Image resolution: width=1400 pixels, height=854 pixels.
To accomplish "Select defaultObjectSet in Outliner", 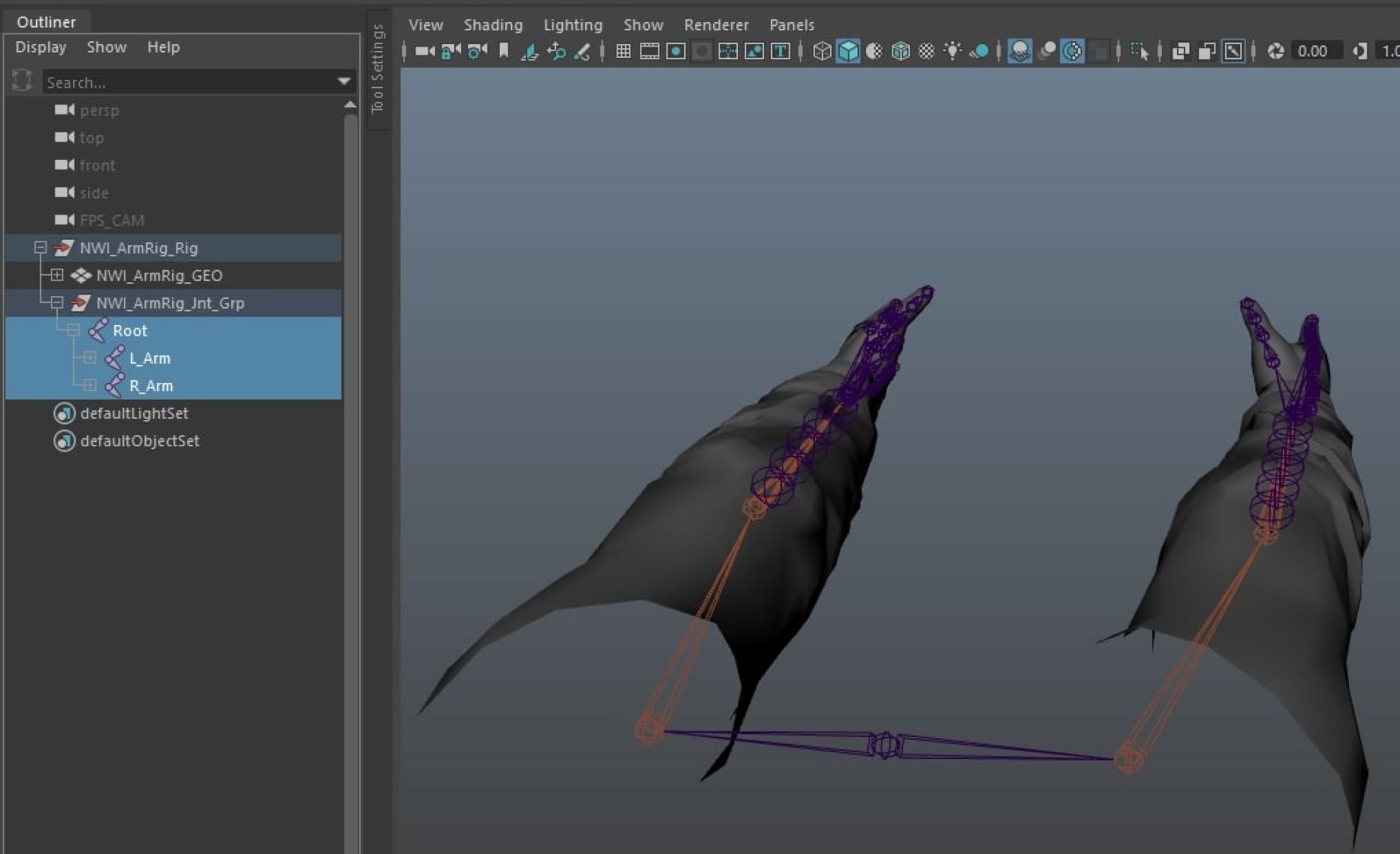I will pos(139,441).
